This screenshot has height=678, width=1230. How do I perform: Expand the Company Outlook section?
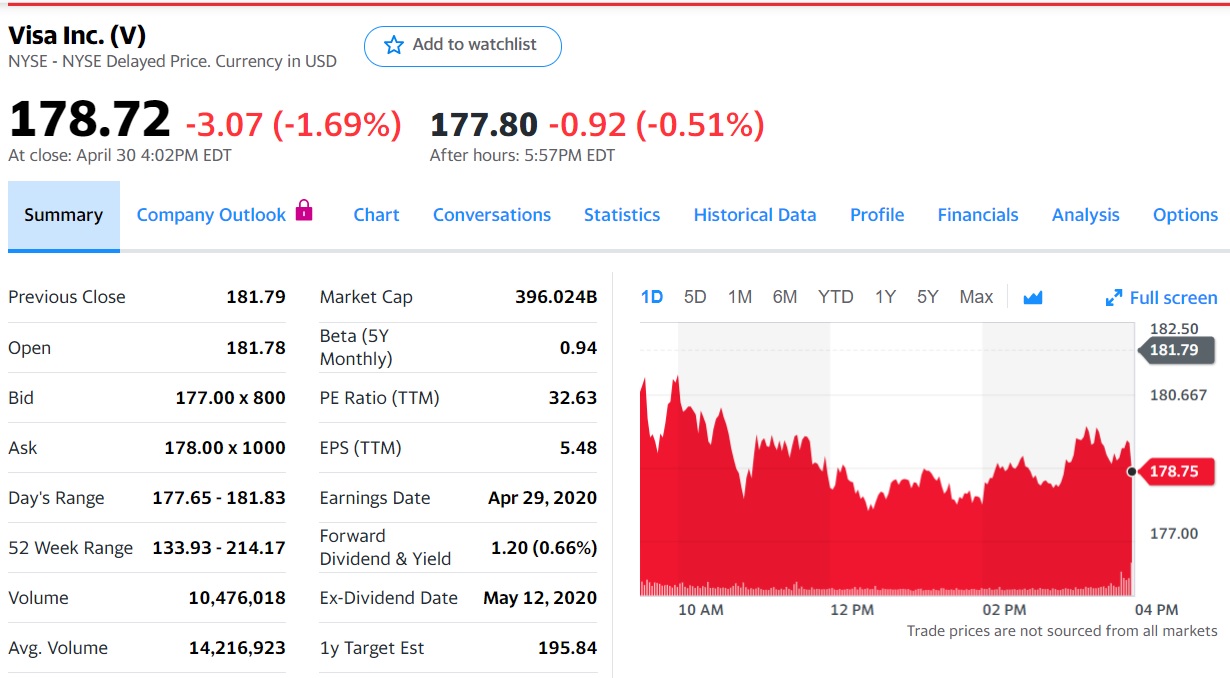(x=210, y=214)
